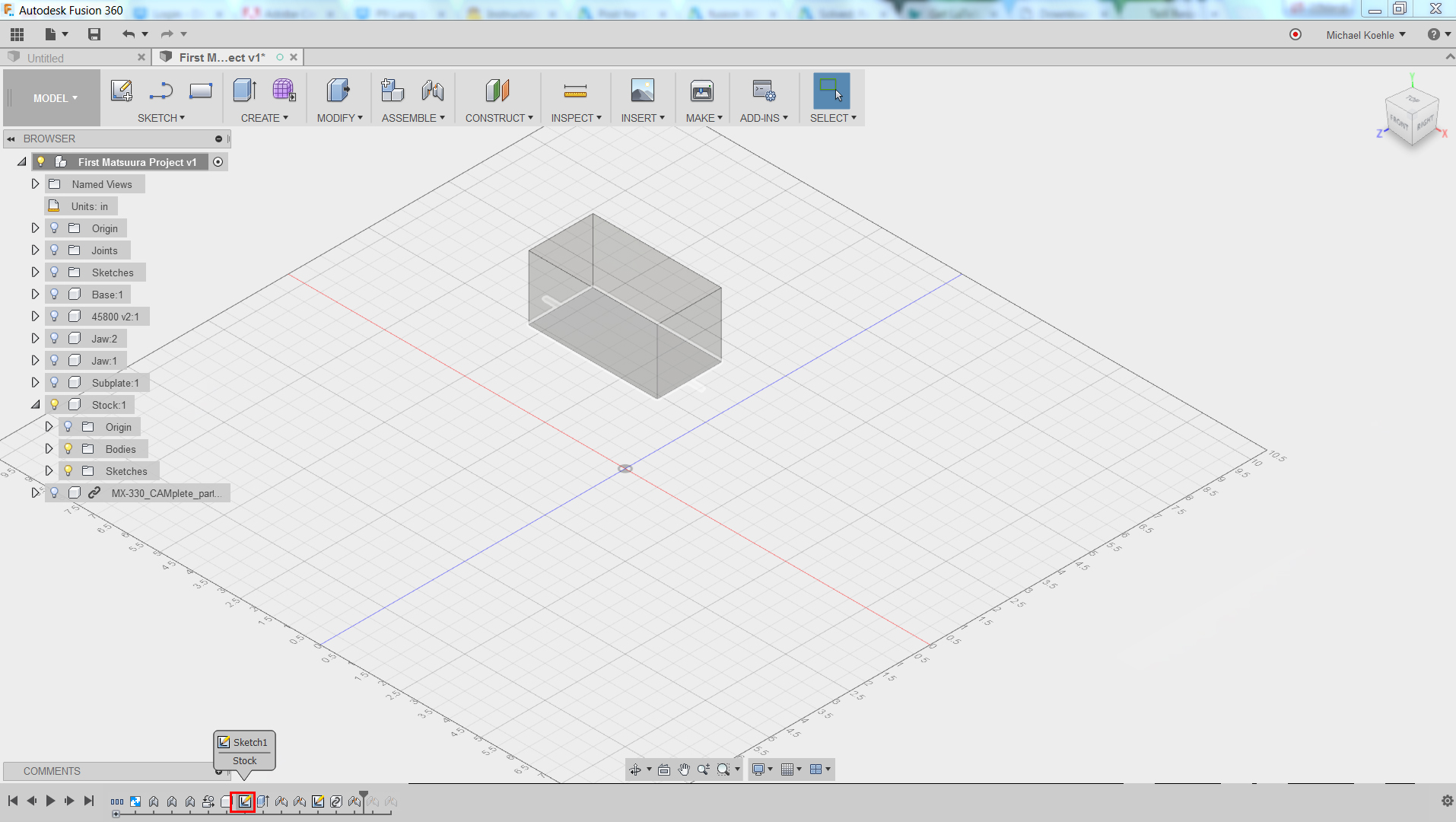This screenshot has height=822, width=1456.
Task: Show the Subplate:1 component
Action: click(x=55, y=382)
